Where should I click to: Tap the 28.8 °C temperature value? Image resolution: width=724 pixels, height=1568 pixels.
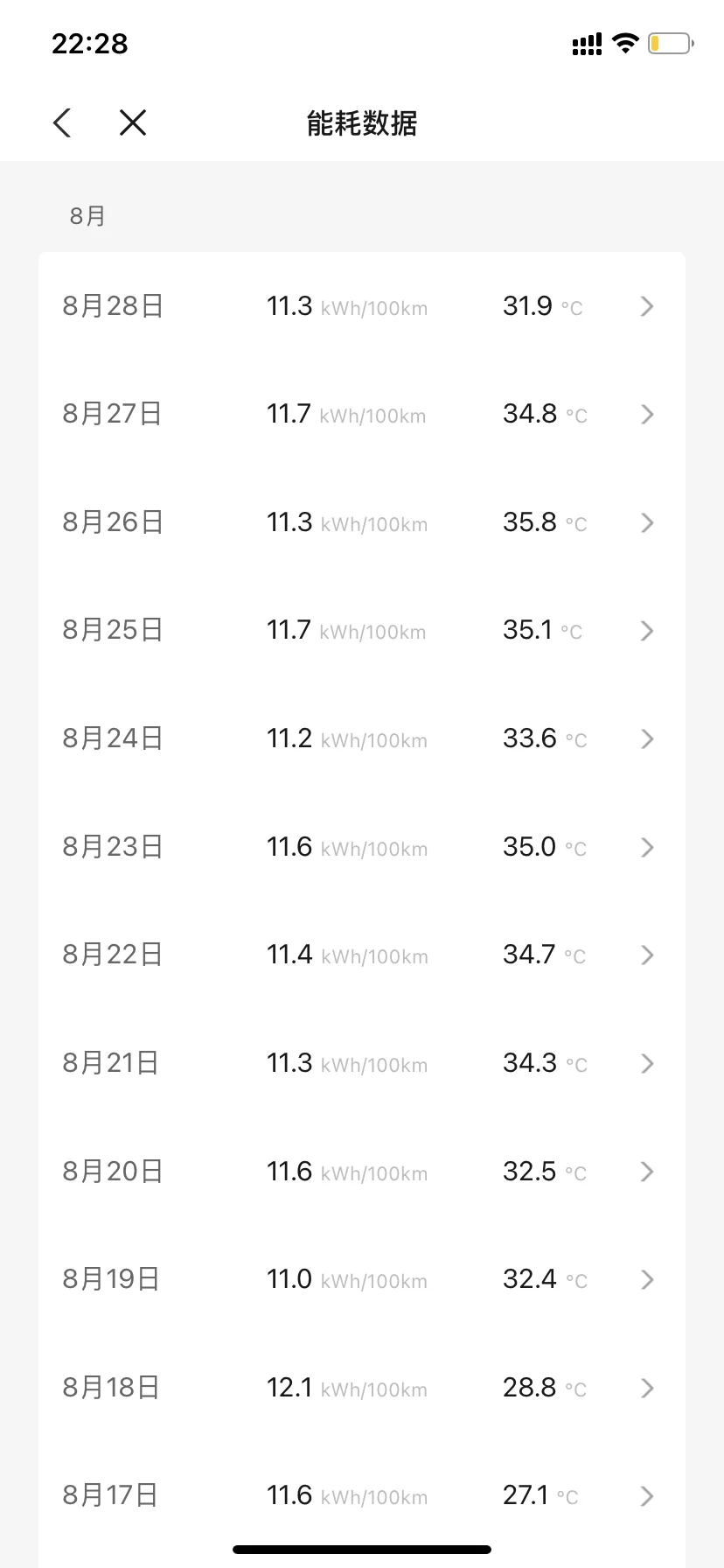(x=544, y=1388)
